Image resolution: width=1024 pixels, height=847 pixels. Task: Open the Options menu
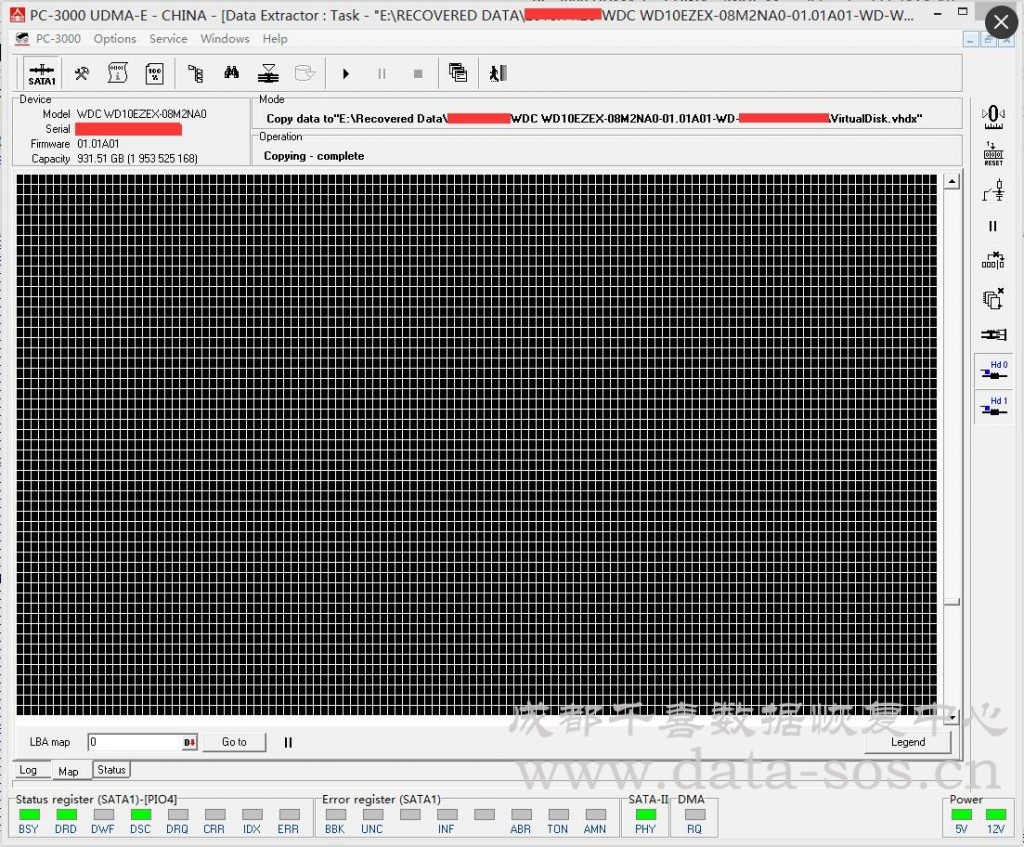(114, 39)
